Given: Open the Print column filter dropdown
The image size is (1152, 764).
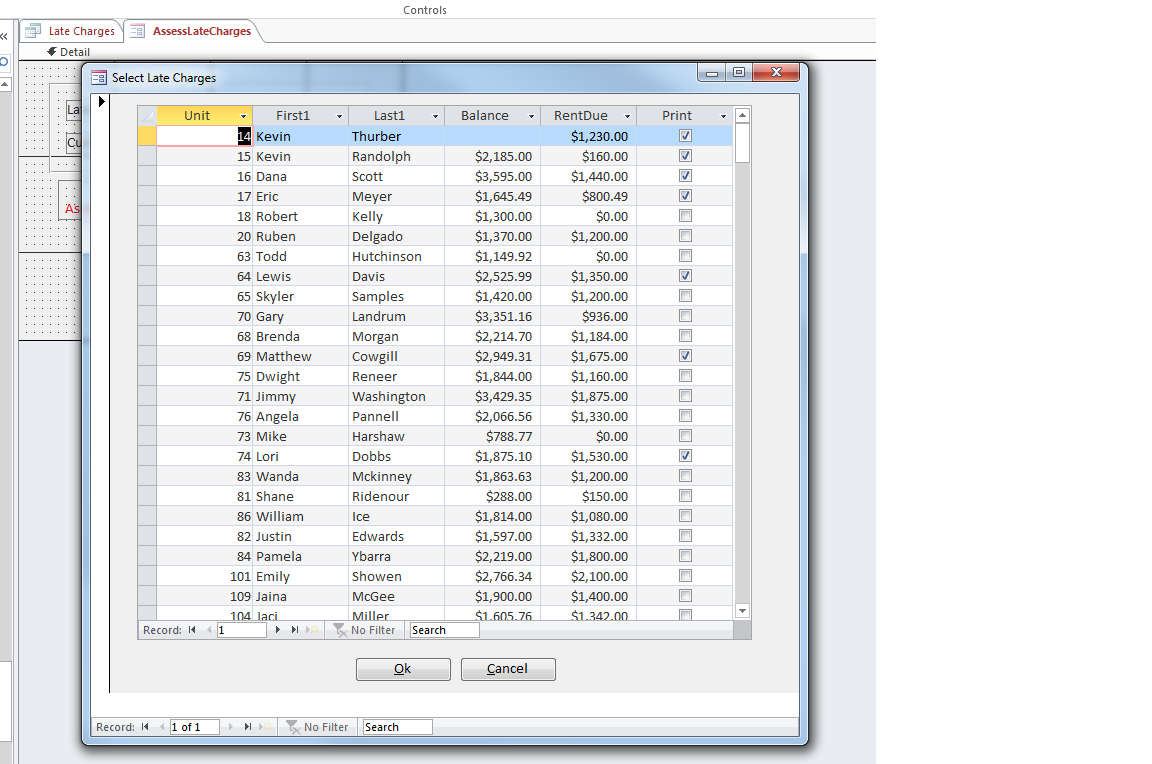Looking at the screenshot, I should coord(723,116).
